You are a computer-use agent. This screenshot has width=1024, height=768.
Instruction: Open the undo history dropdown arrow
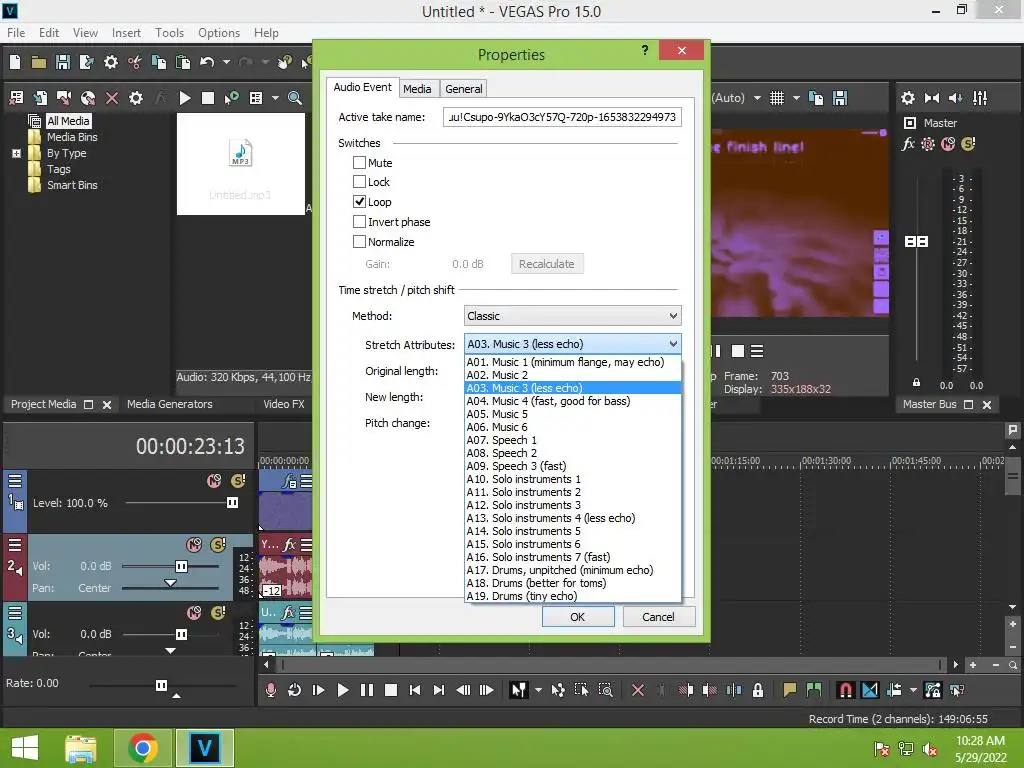click(226, 62)
